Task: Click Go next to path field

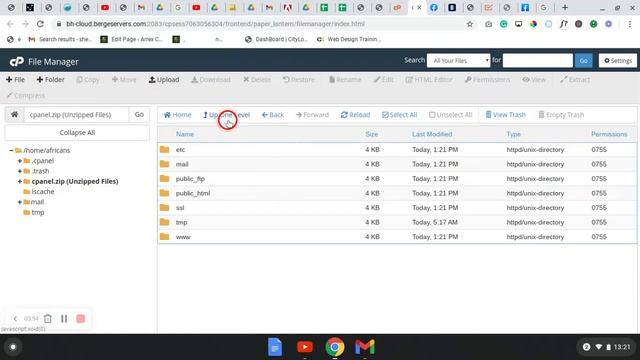Action: tap(139, 114)
